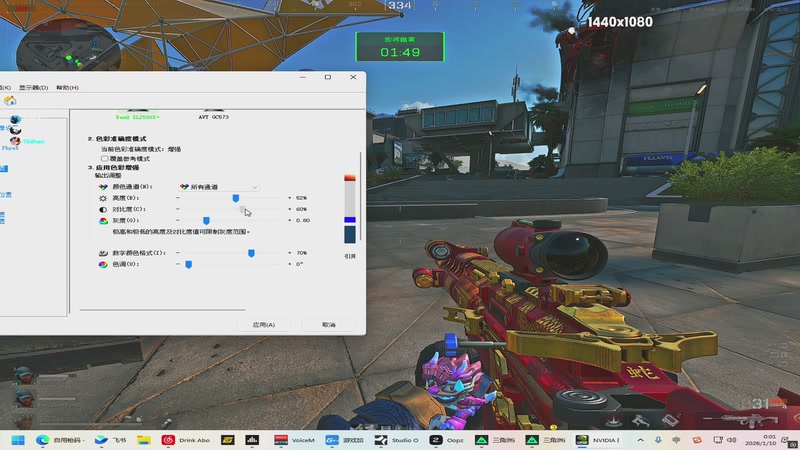The width and height of the screenshot is (800, 450).
Task: Switch to the VoiceM taskbar item
Action: (x=294, y=440)
